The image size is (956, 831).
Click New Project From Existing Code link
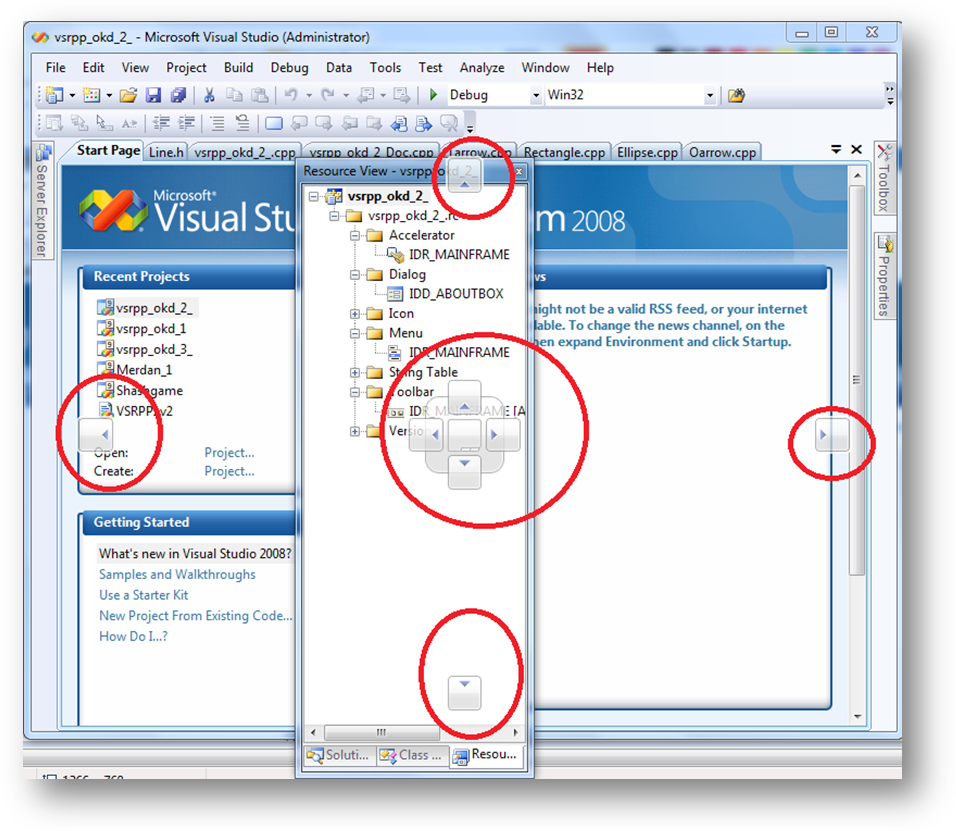point(196,616)
